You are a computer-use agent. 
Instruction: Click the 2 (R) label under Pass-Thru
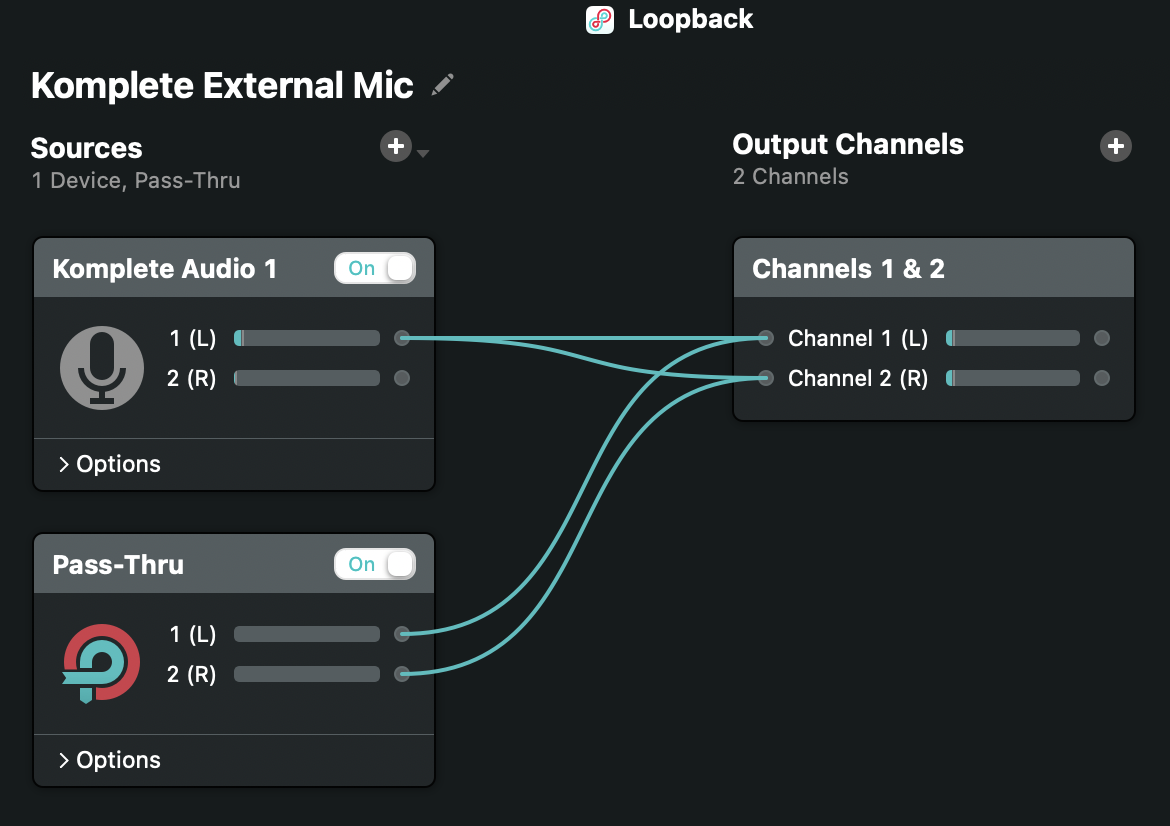[191, 675]
